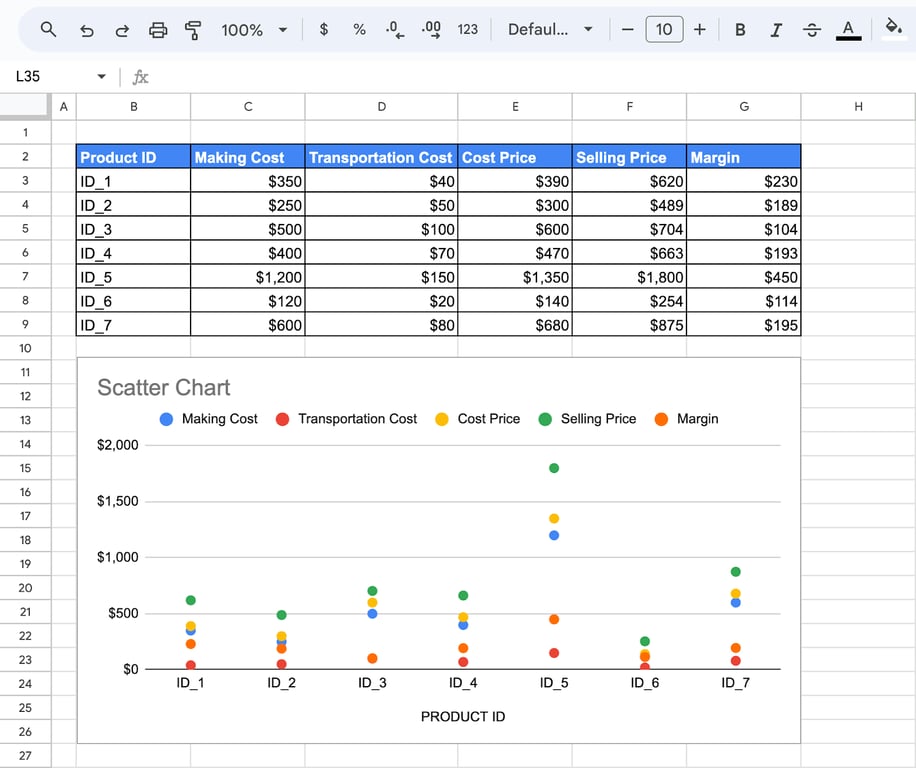Select cell containing ID_1
916x768 pixels.
point(133,181)
